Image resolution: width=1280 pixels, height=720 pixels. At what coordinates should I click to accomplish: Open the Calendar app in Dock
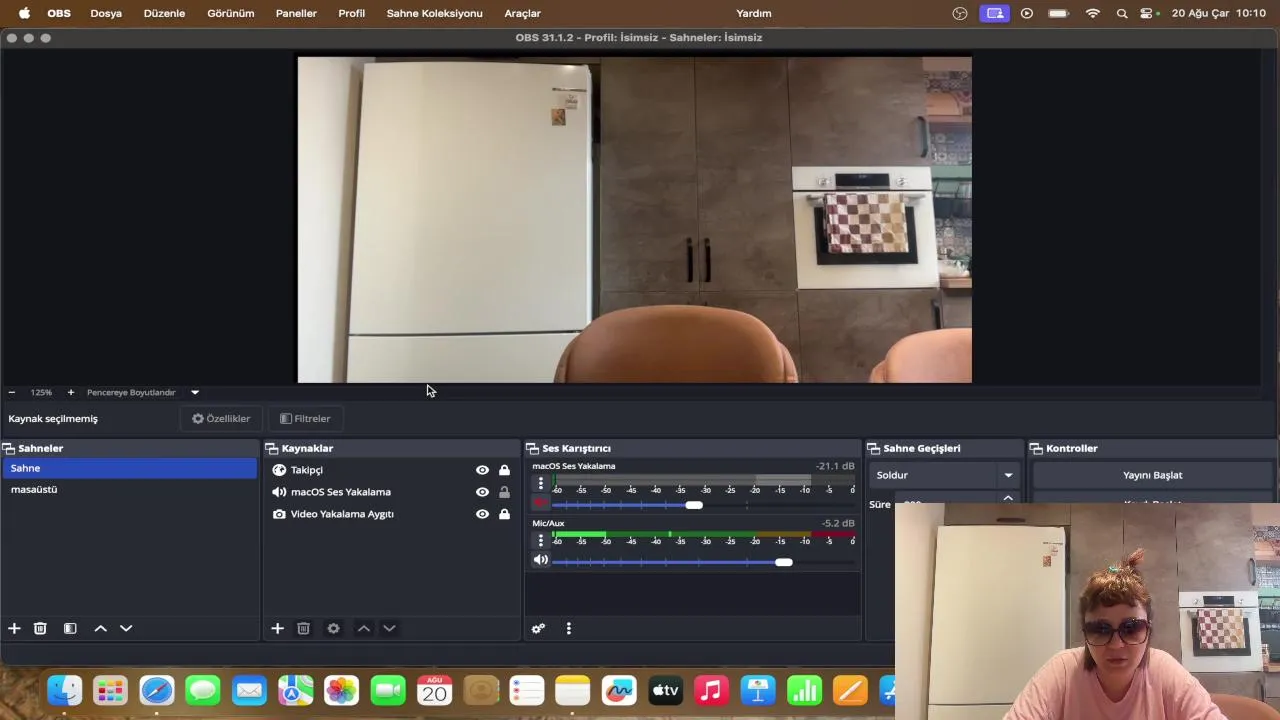point(434,690)
